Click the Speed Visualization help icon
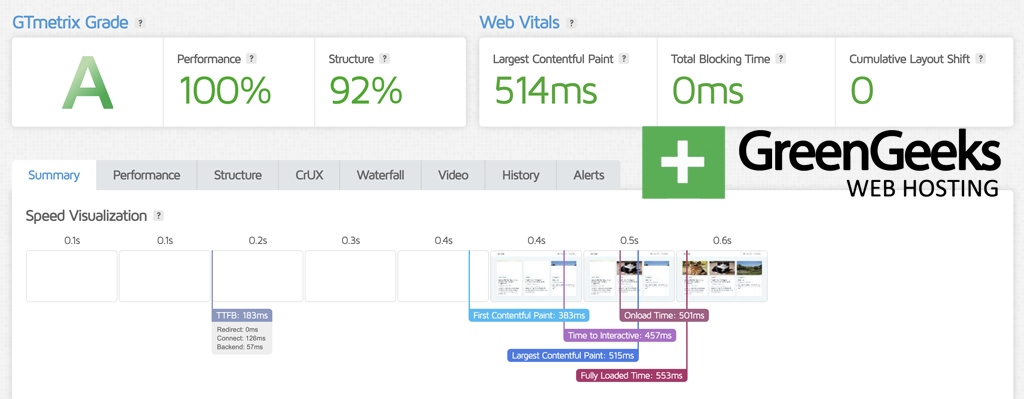Screen dimensions: 1024x399 159,215
